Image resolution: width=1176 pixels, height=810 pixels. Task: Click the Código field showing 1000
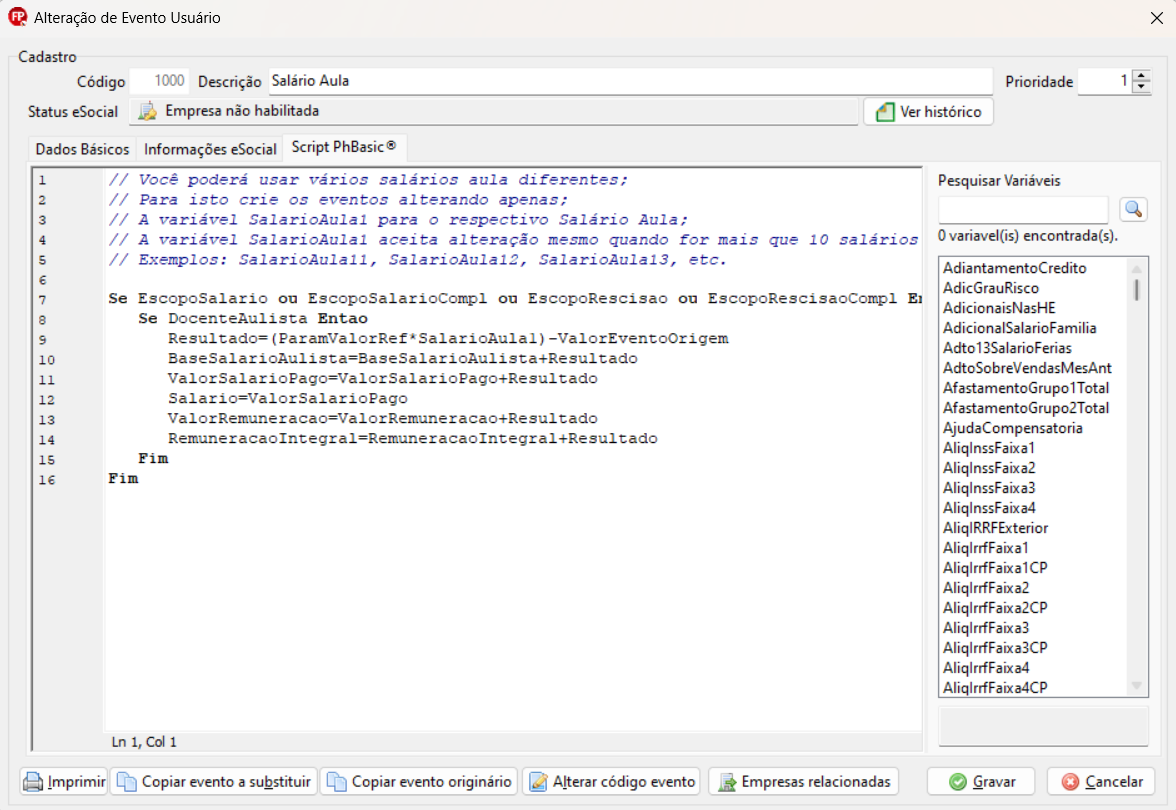[x=160, y=81]
